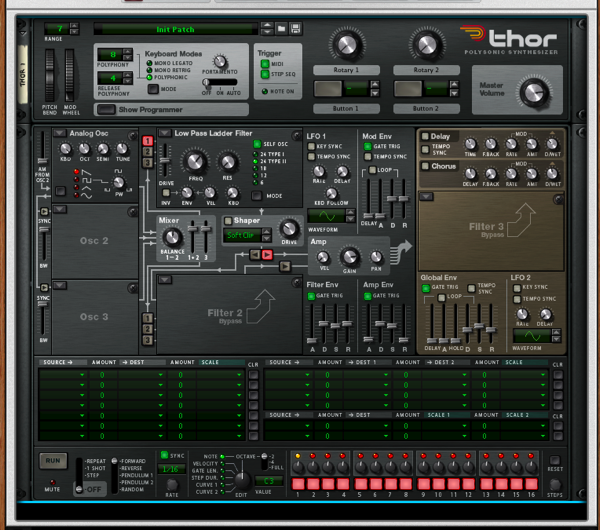Select Mono Retrig keyboard mode

tap(149, 70)
